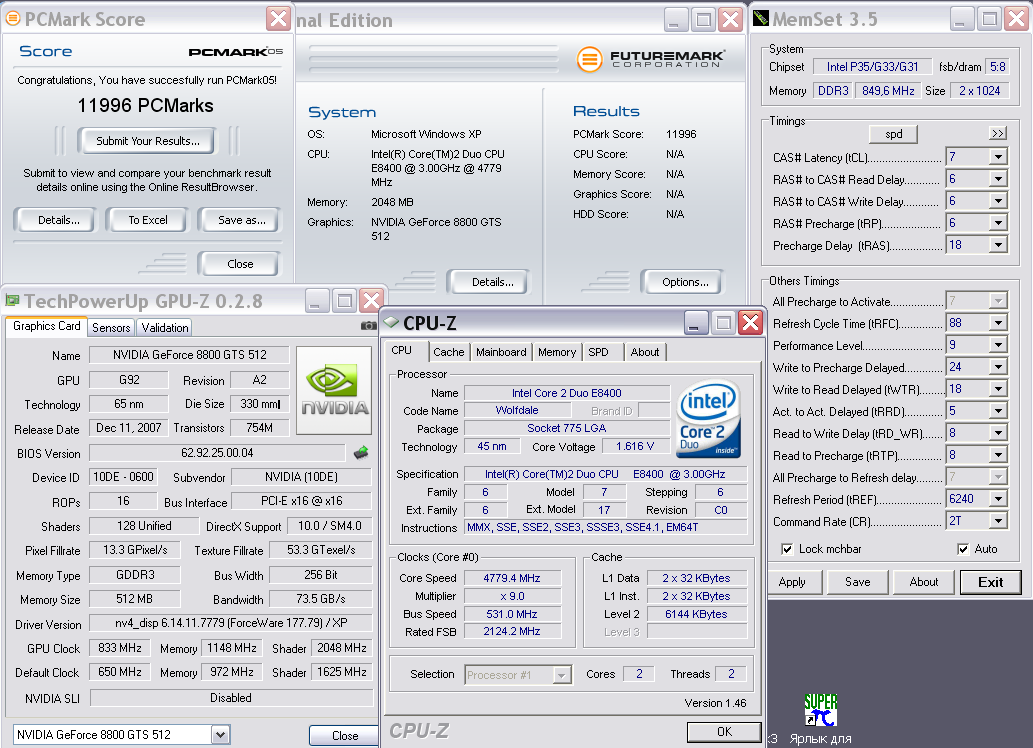
Task: Click the System Details button in PCMark05
Action: point(488,282)
